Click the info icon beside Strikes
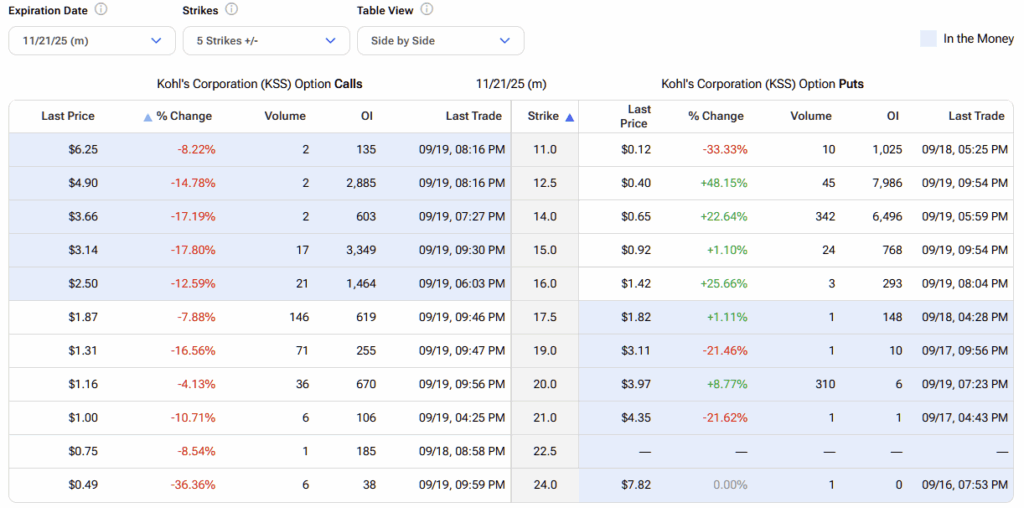This screenshot has height=508, width=1024. [x=231, y=10]
